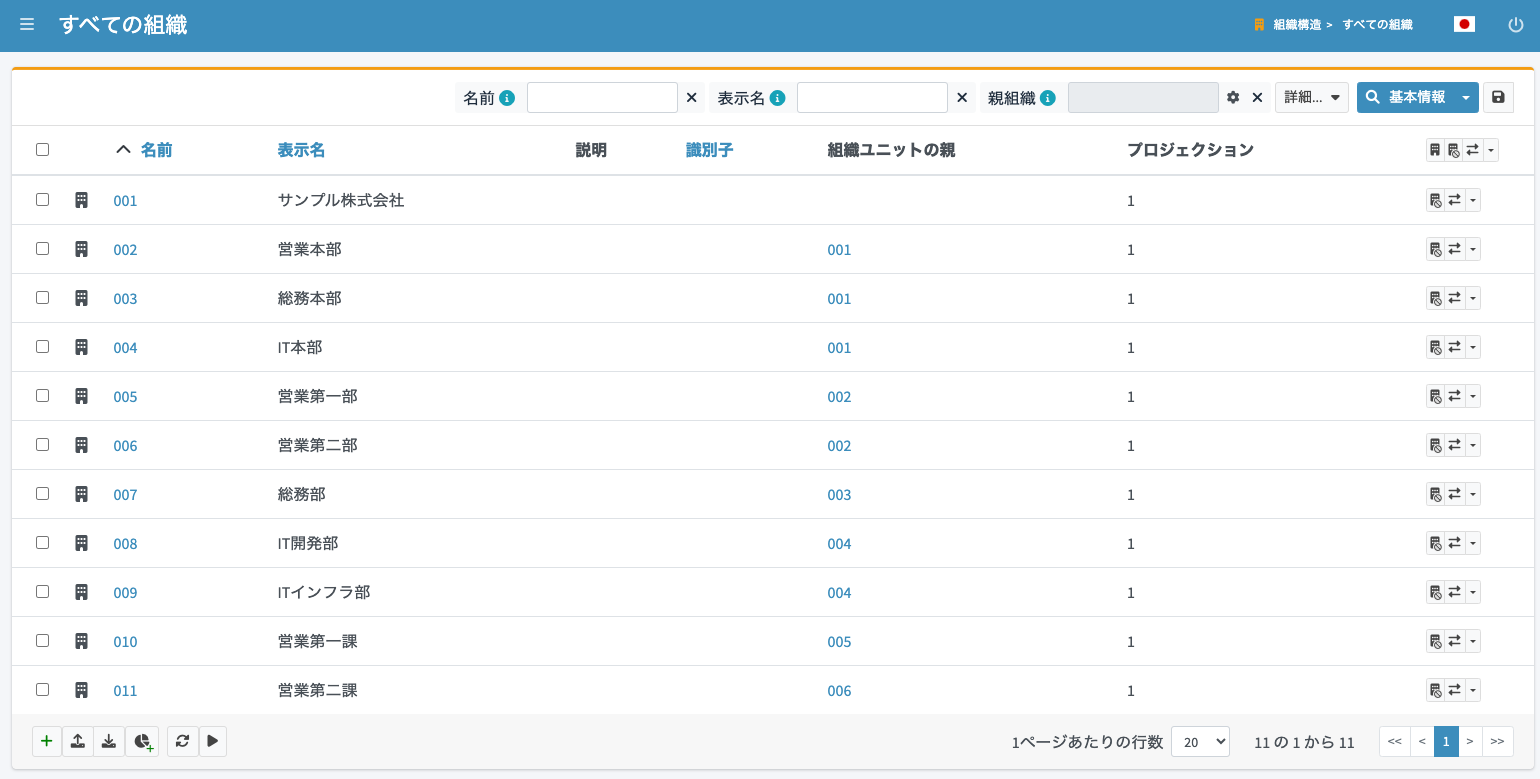Click the 表示名 search input field
Image resolution: width=1540 pixels, height=779 pixels.
872,97
